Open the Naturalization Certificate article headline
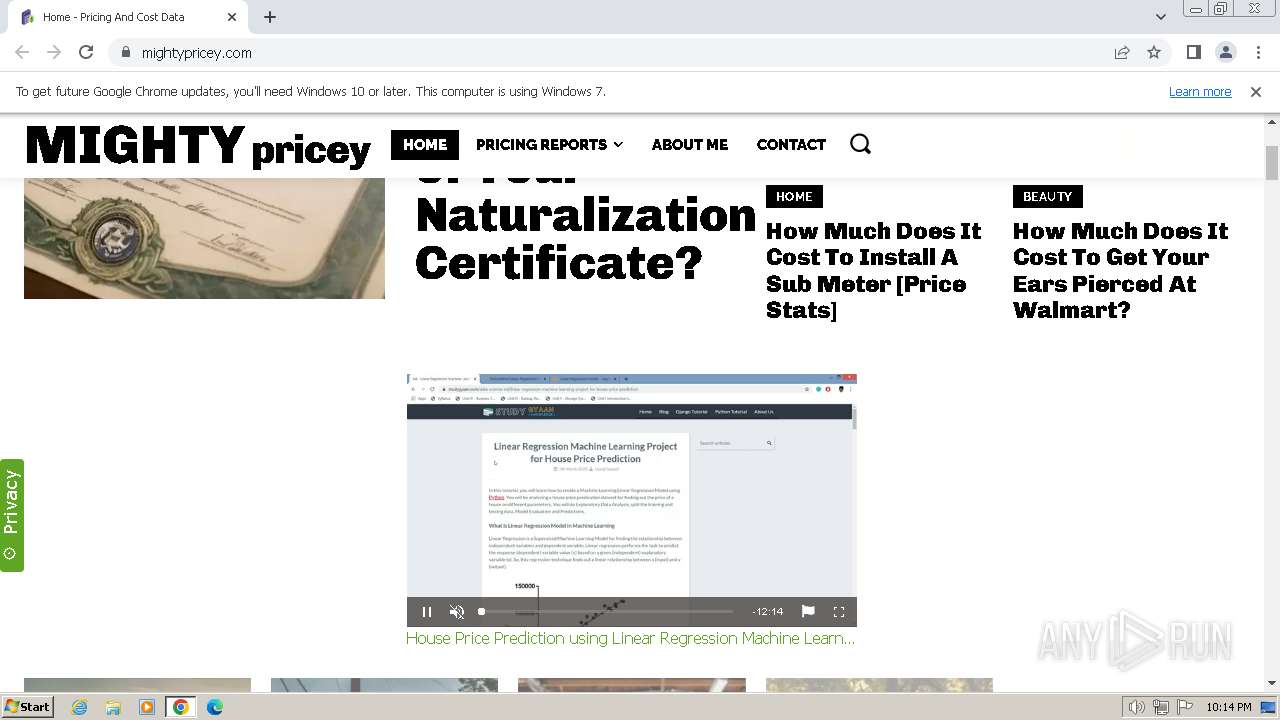 pos(585,238)
